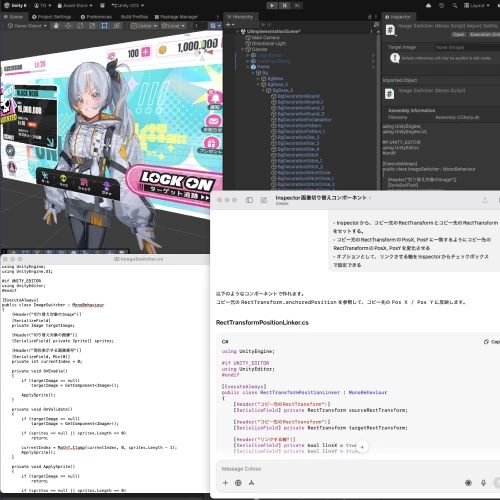Image resolution: width=500 pixels, height=500 pixels.
Task: Open Undo History icon in Unity top bar
Action: (x=441, y=5)
